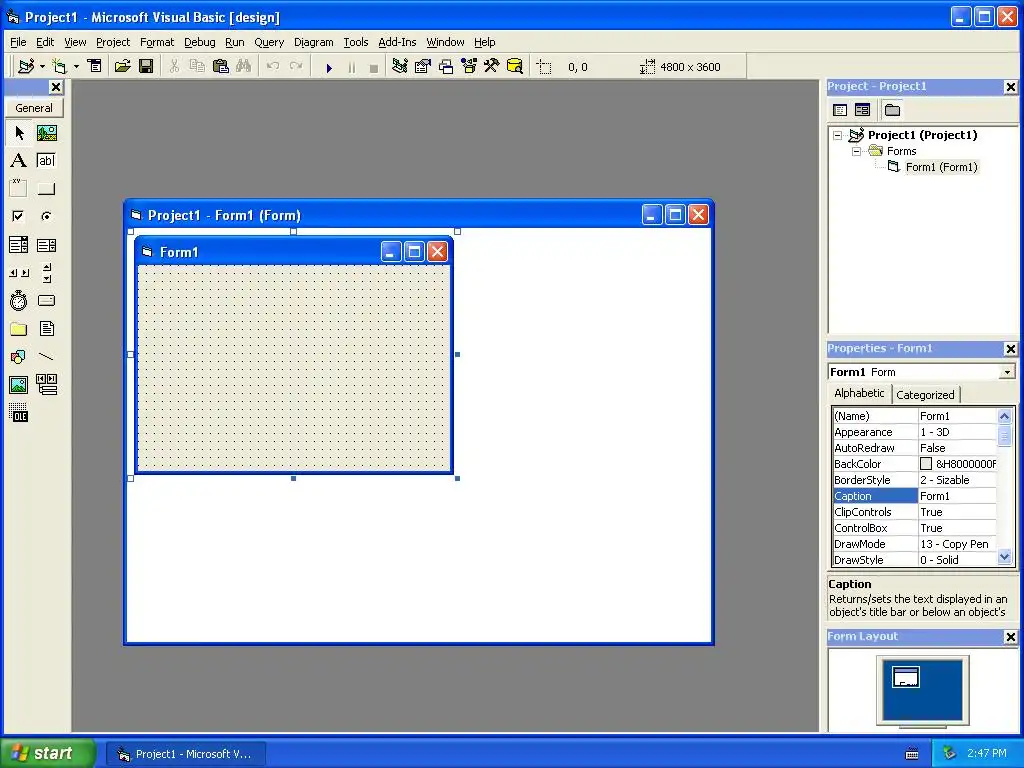Collapse the Forms folder node
The height and width of the screenshot is (768, 1024).
(856, 152)
